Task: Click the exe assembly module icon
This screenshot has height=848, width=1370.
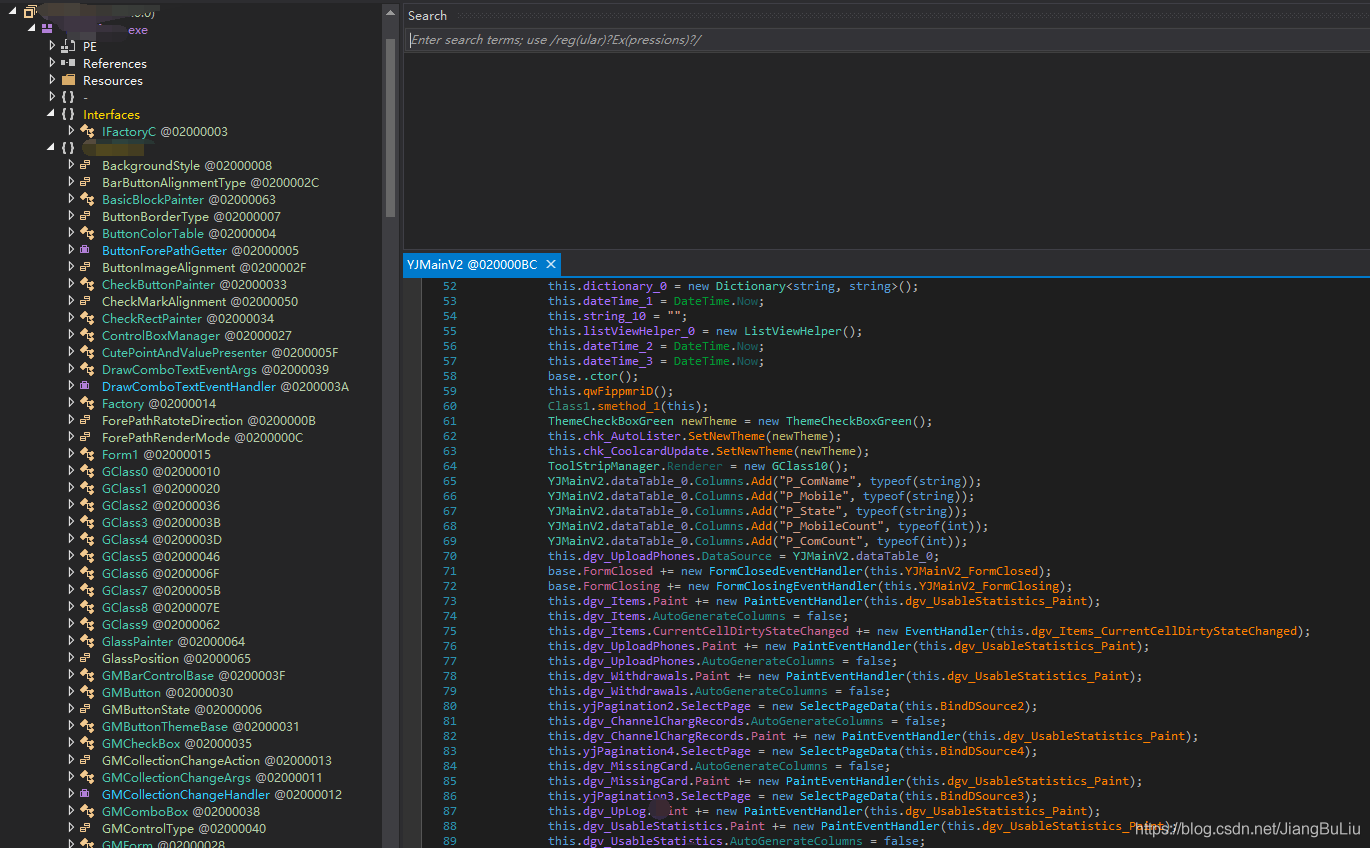Action: pos(47,29)
